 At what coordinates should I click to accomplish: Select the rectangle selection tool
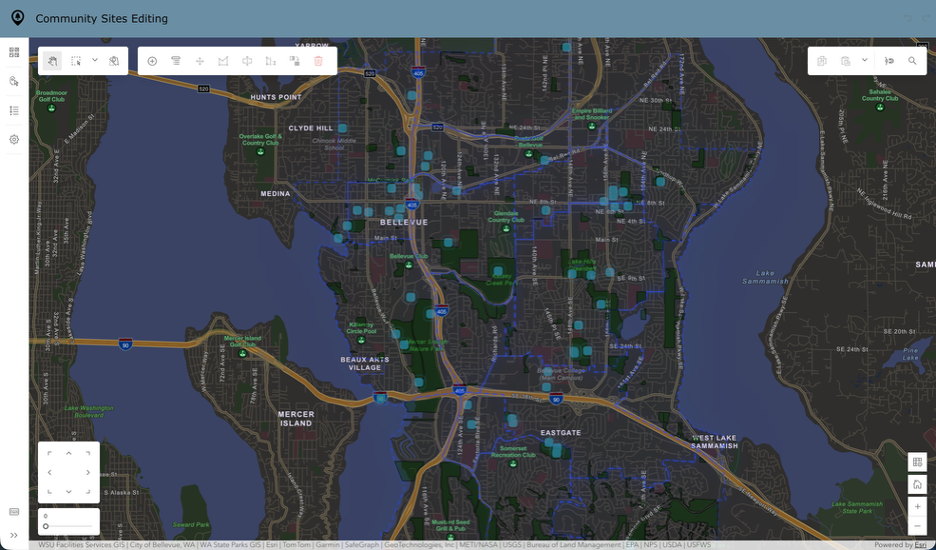(x=76, y=61)
